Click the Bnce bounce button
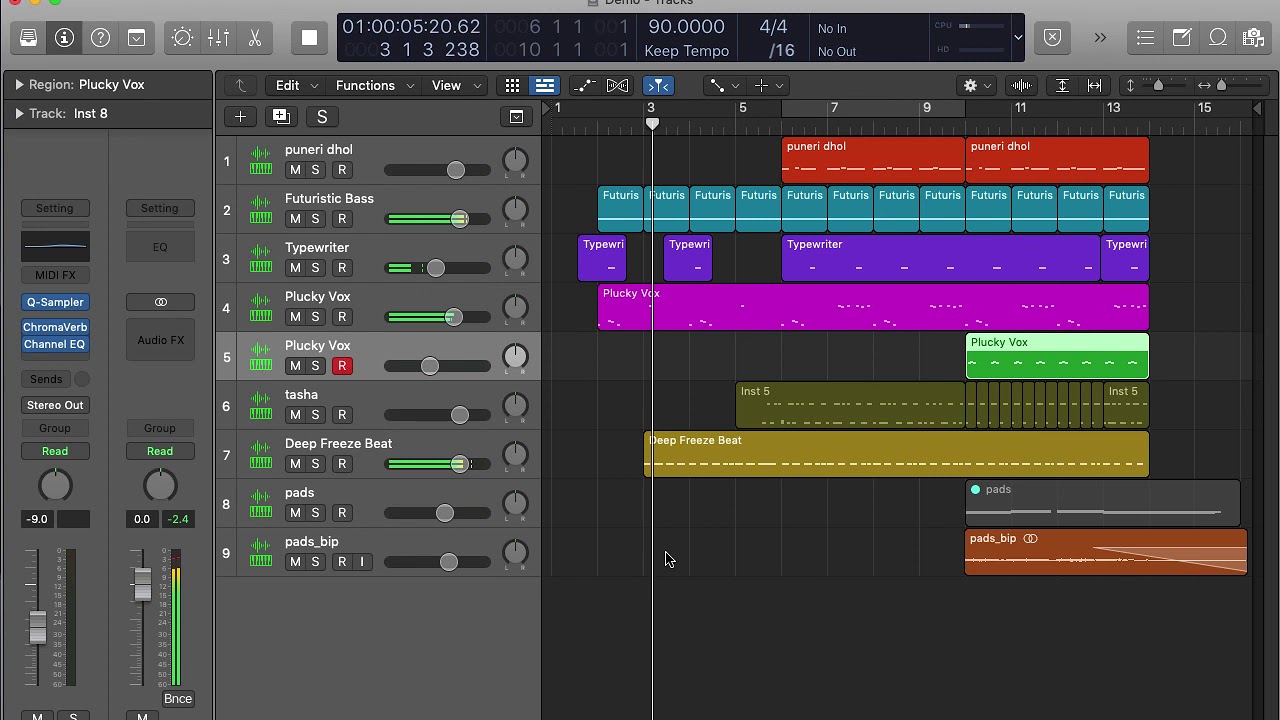 pos(177,699)
